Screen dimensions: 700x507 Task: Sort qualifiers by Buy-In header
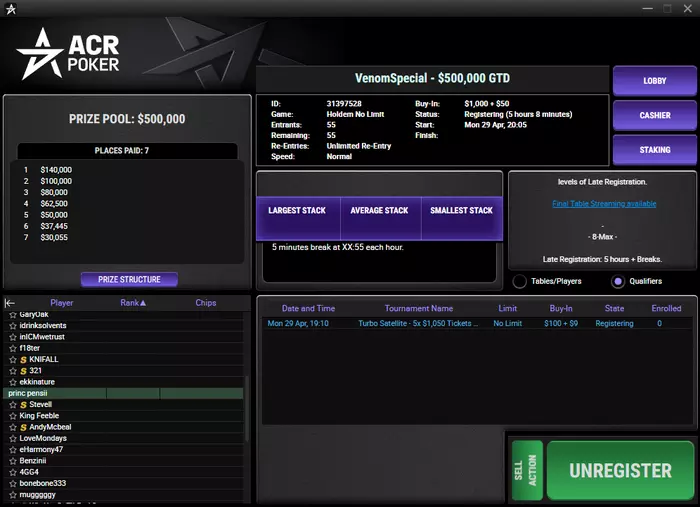point(561,308)
